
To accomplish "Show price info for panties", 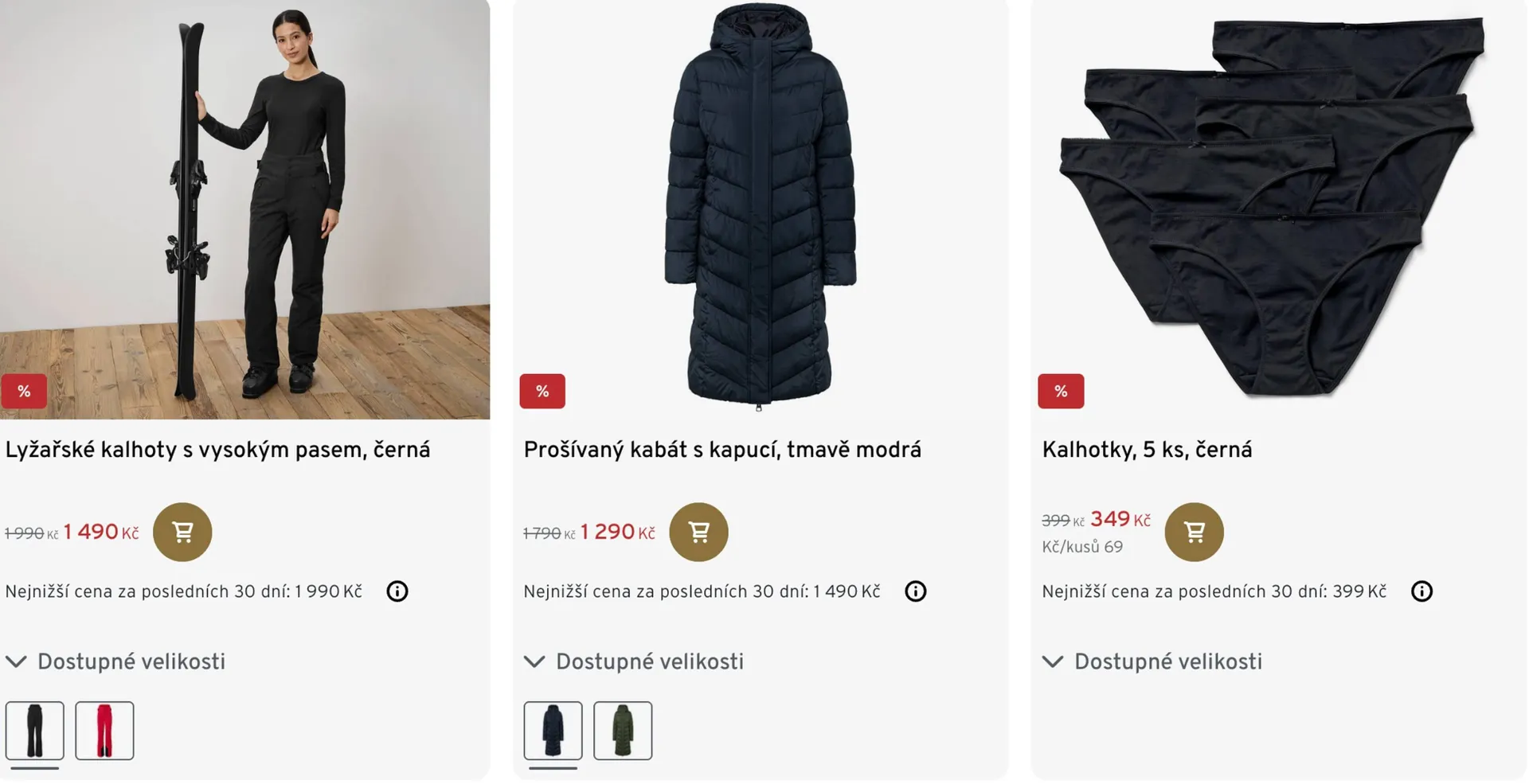I will tap(1421, 591).
